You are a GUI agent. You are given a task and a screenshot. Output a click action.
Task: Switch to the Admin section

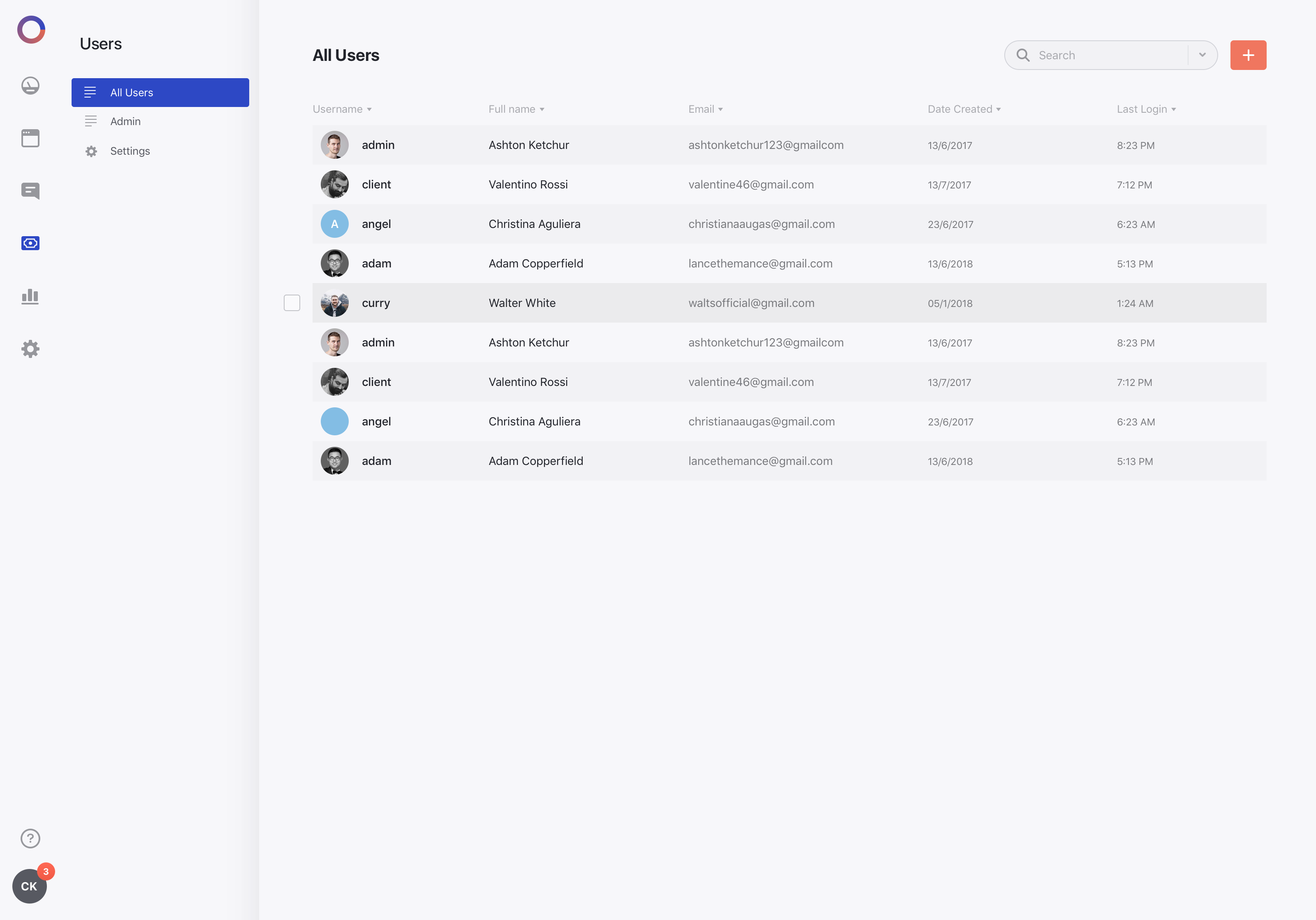[x=125, y=121]
